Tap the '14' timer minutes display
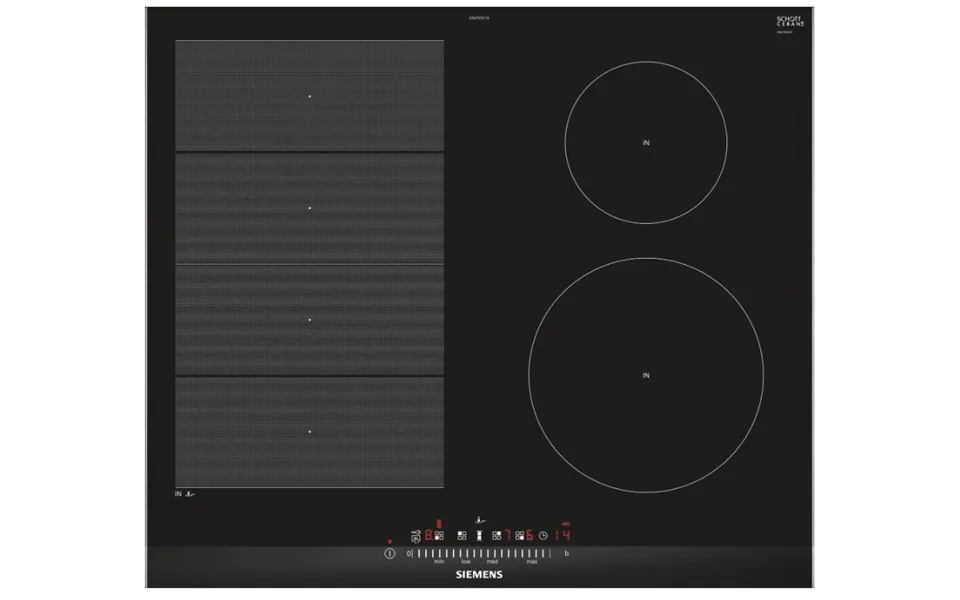Screen dimensions: 960x600 pos(563,536)
